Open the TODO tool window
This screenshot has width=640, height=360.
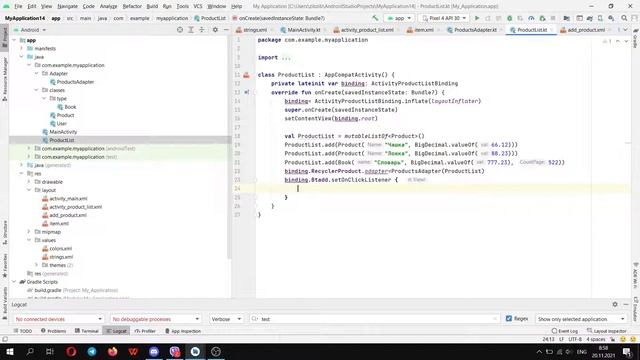point(22,331)
